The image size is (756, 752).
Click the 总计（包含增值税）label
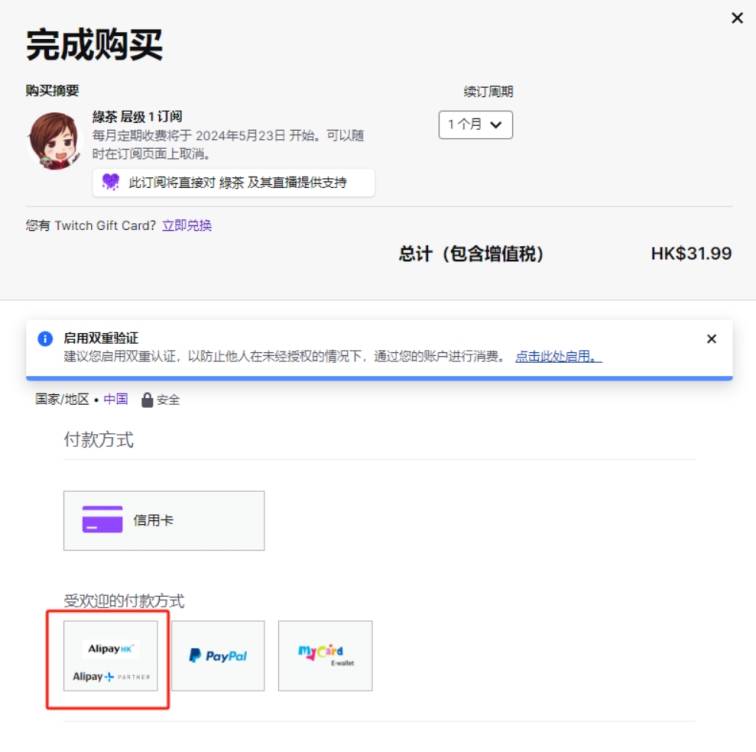[471, 254]
